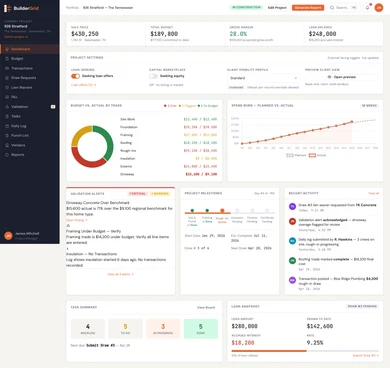
Task: Open the Daily Log sidebar icon
Action: (x=7, y=126)
